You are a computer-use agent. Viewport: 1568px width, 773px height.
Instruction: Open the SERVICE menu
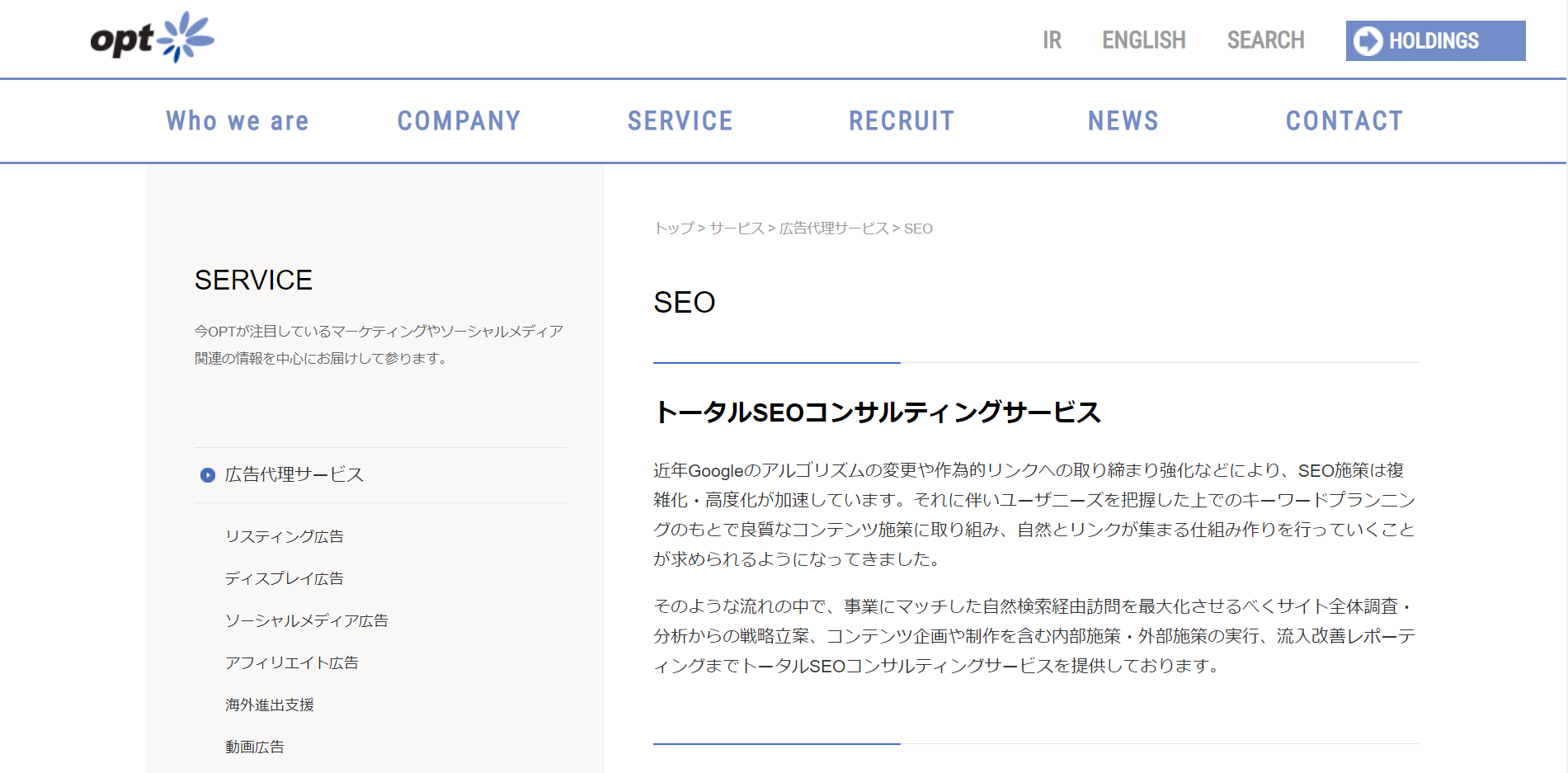point(680,121)
